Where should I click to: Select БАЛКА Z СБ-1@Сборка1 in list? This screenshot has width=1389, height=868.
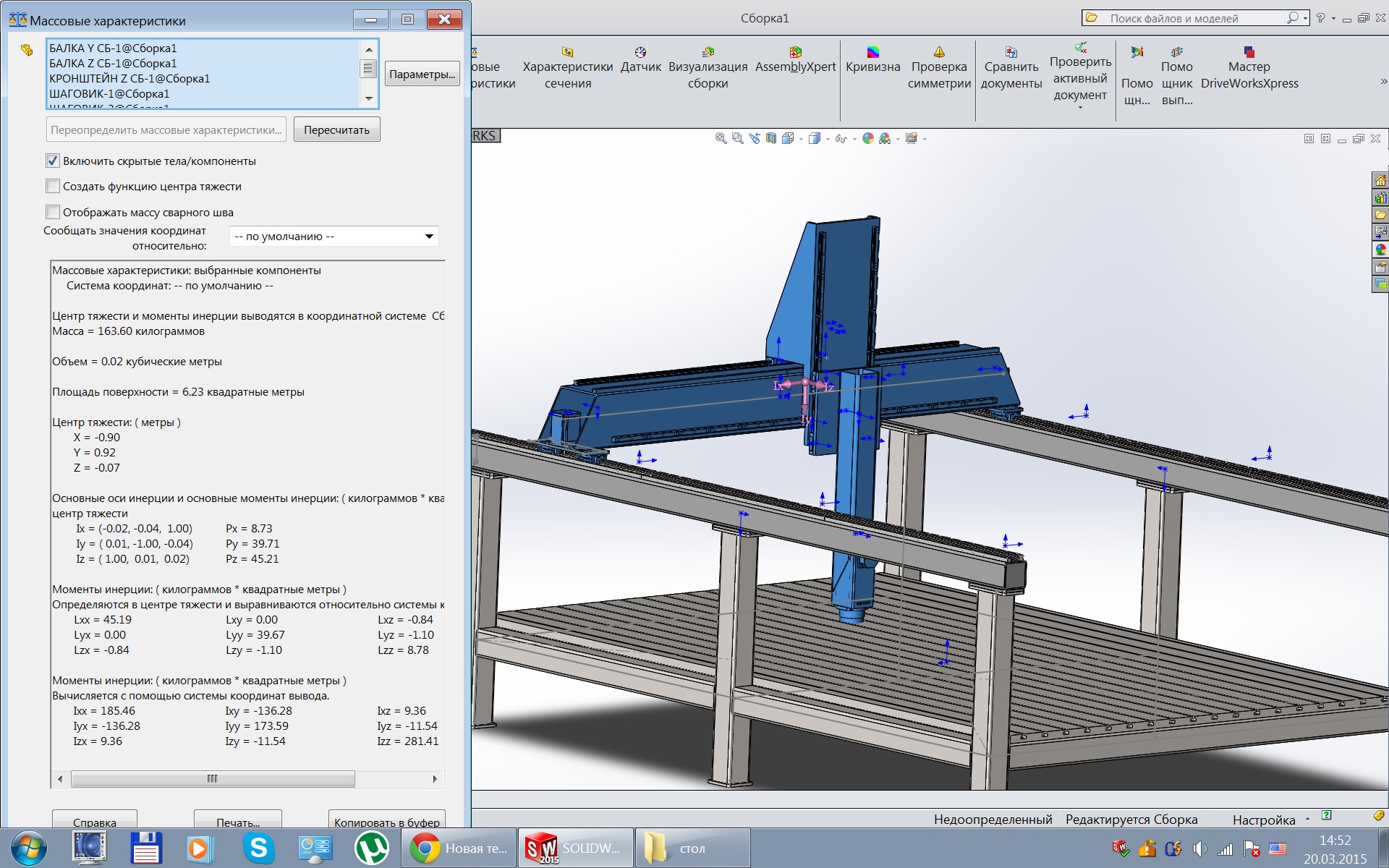(113, 64)
